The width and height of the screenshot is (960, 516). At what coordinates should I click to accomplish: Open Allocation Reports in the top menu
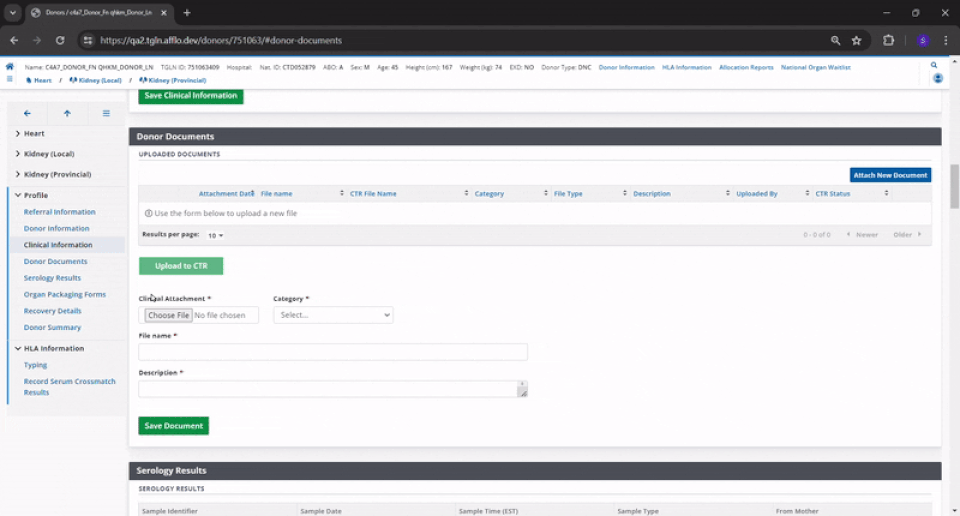pos(746,67)
